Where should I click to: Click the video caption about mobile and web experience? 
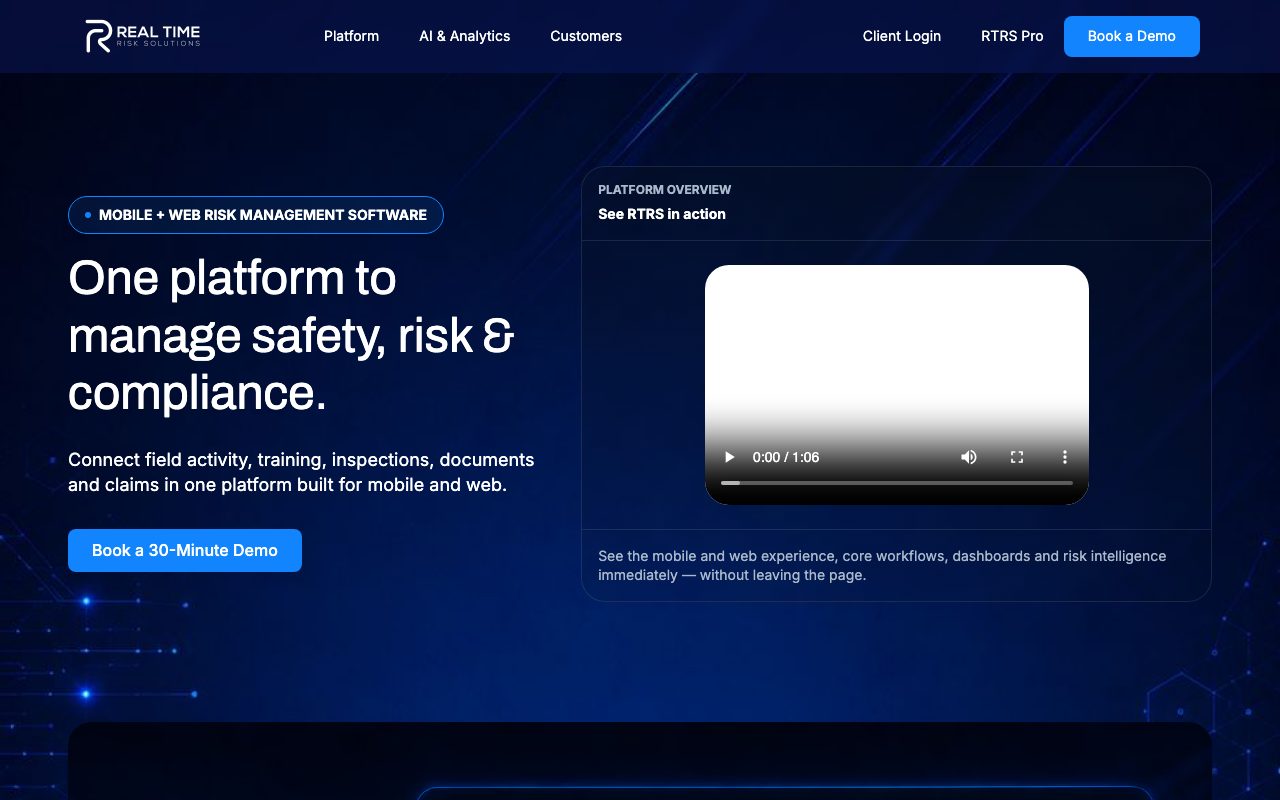[x=882, y=566]
